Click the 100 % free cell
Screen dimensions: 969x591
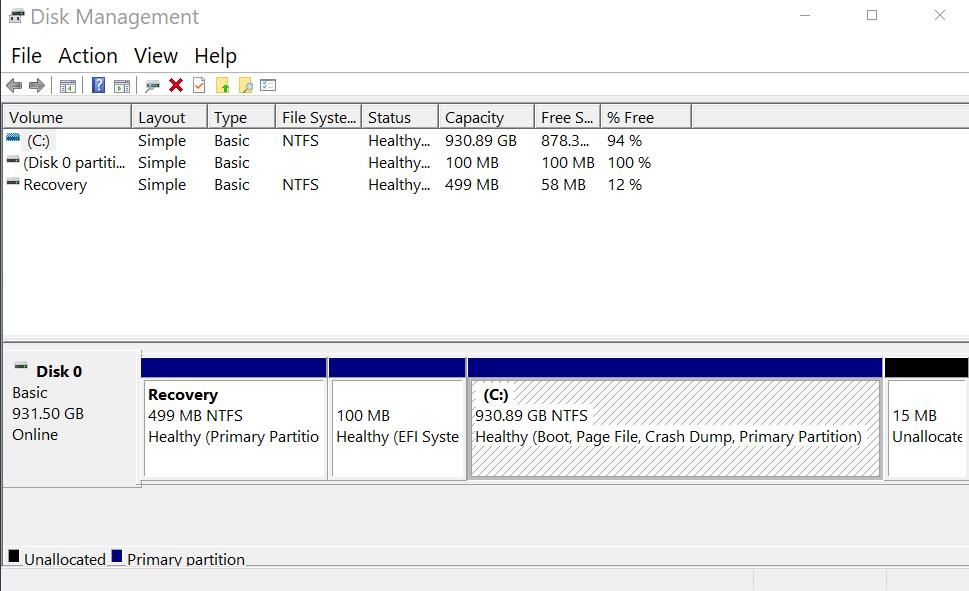click(629, 163)
